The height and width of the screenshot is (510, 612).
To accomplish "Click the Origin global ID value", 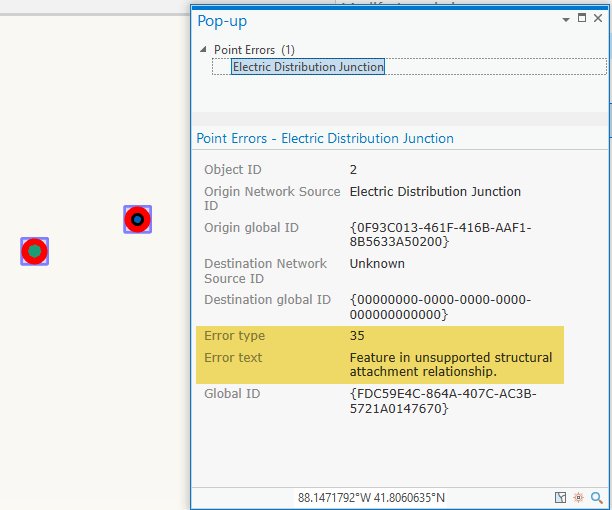I will point(440,235).
